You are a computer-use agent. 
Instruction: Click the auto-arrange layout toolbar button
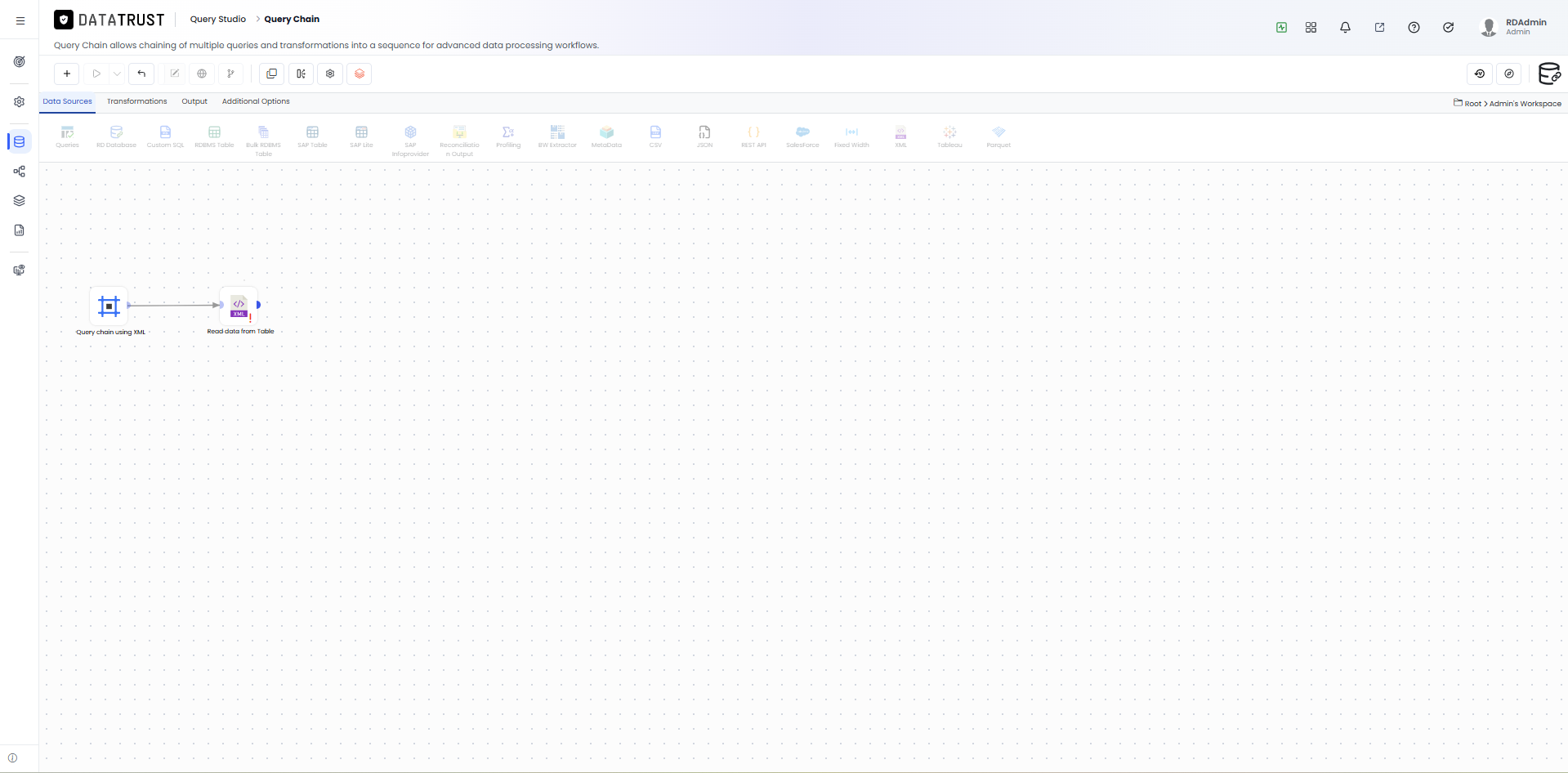301,74
